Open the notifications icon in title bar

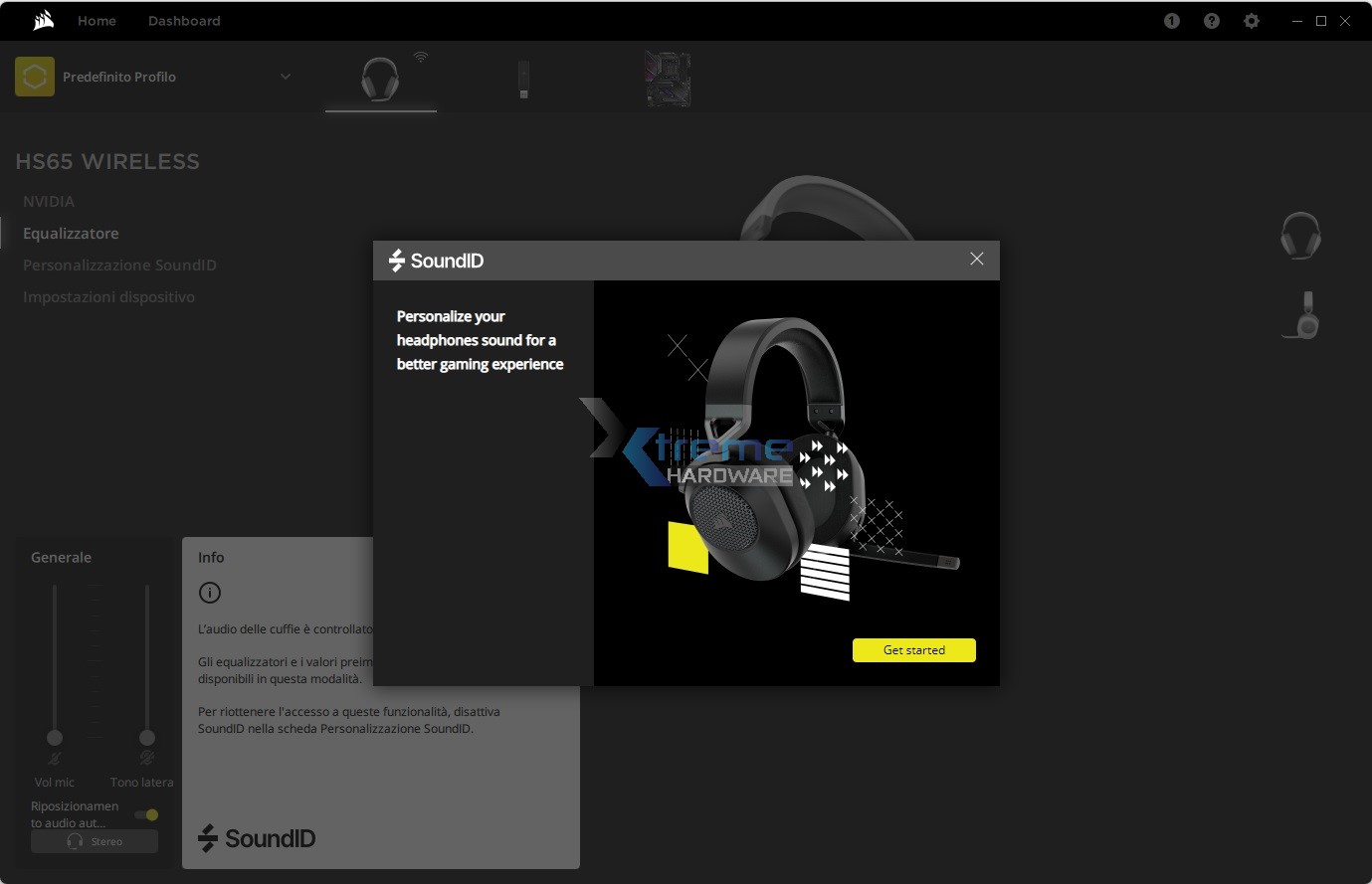tap(1171, 21)
